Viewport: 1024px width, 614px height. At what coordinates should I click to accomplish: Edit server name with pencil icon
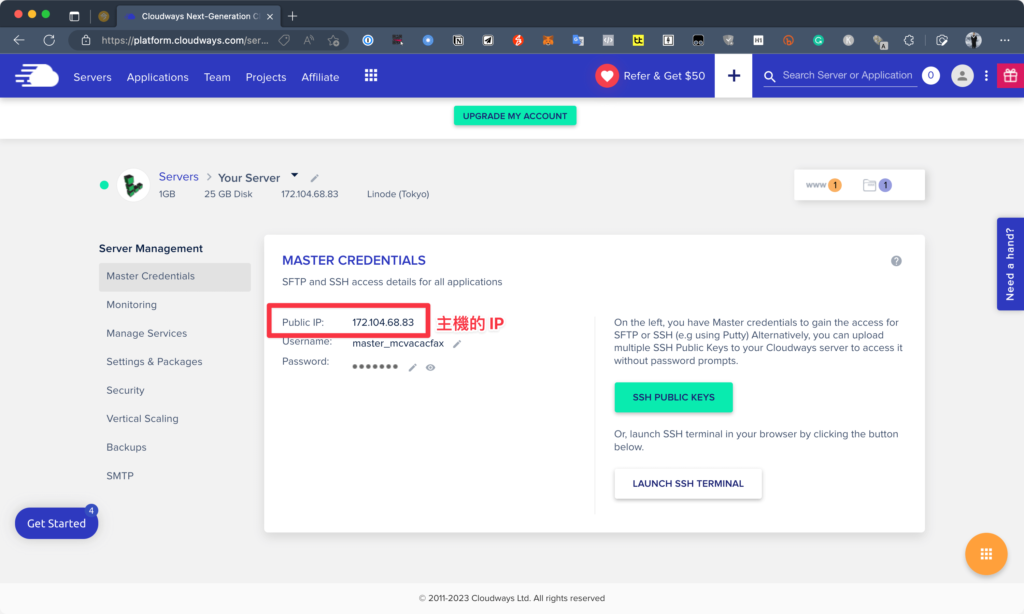click(315, 178)
